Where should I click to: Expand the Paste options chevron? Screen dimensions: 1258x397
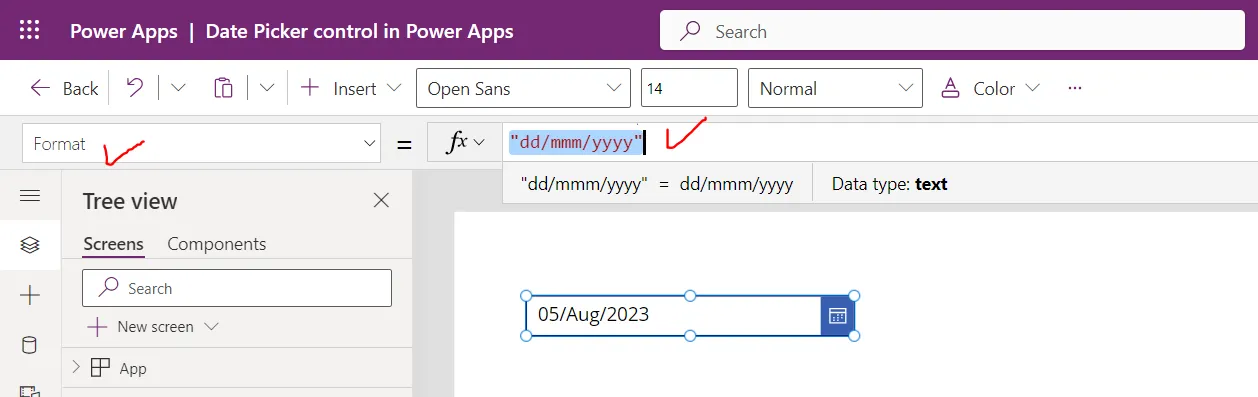[266, 88]
